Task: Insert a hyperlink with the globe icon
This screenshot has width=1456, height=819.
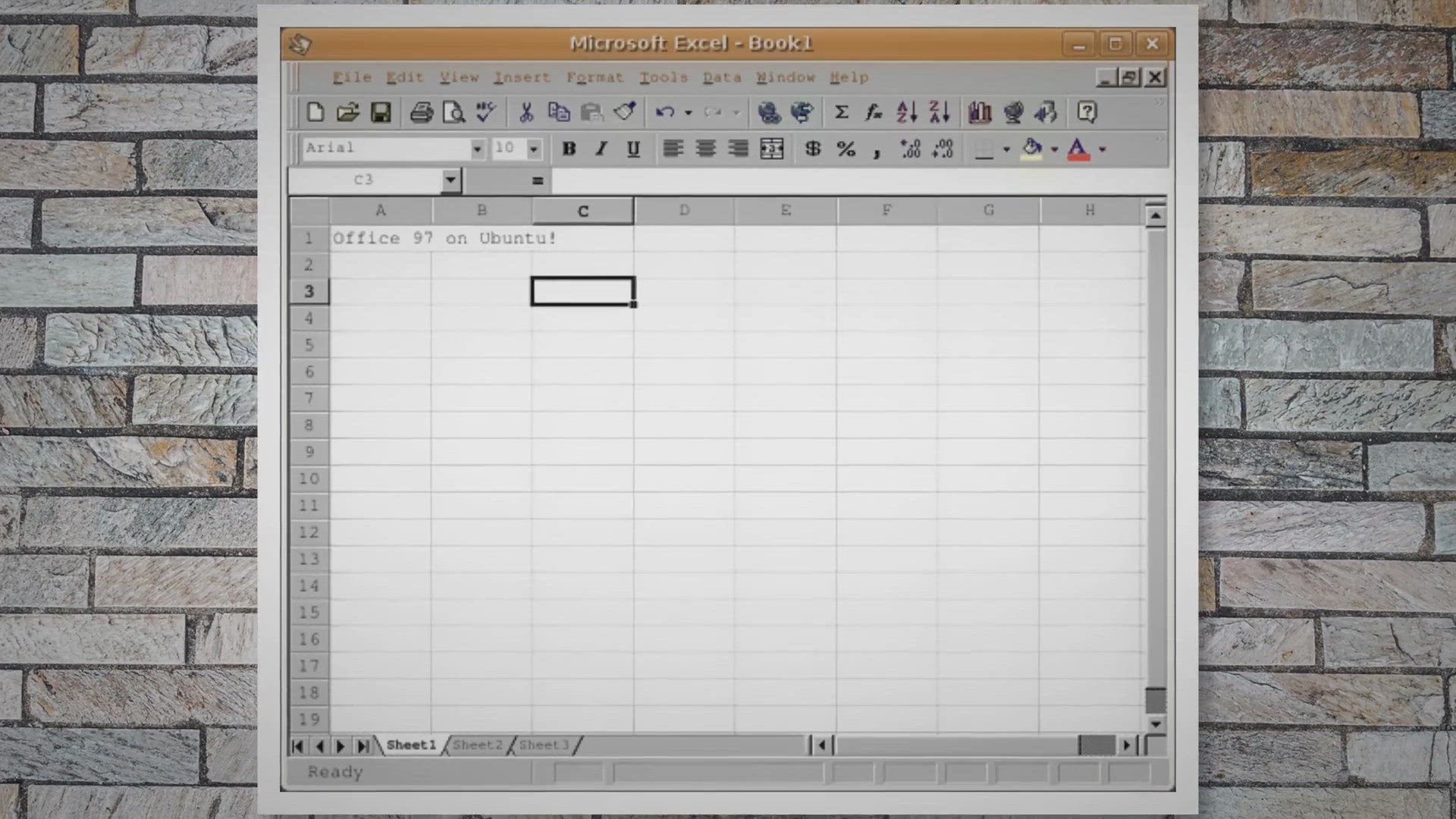Action: click(769, 112)
